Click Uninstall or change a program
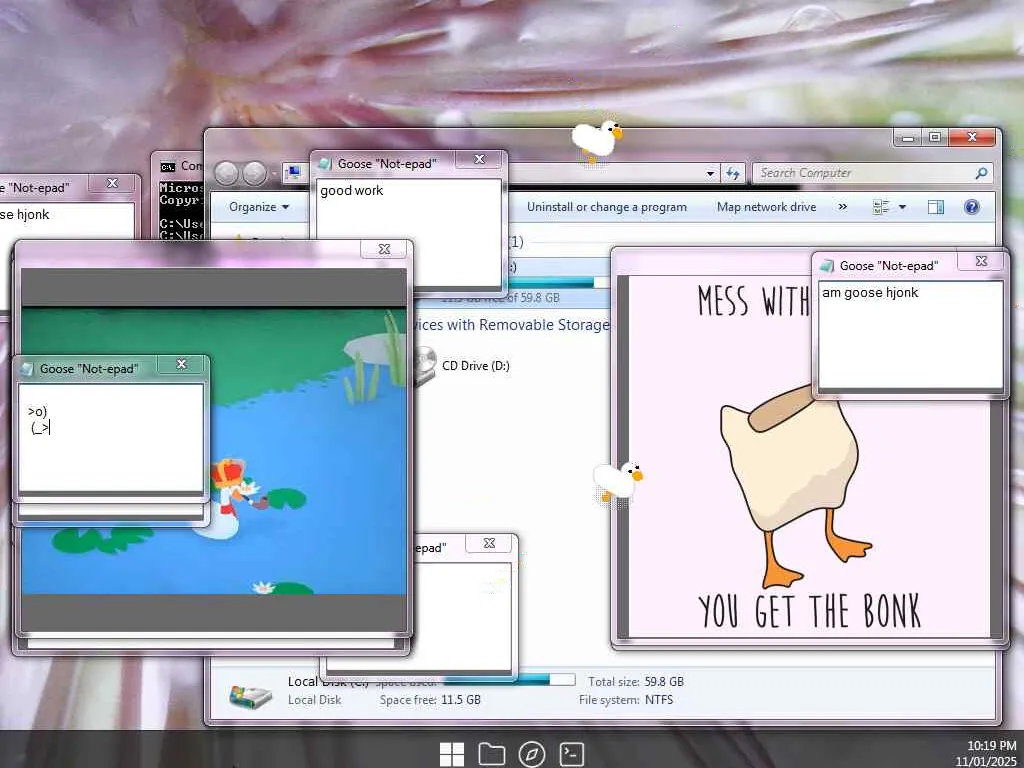The image size is (1024, 768). (607, 207)
